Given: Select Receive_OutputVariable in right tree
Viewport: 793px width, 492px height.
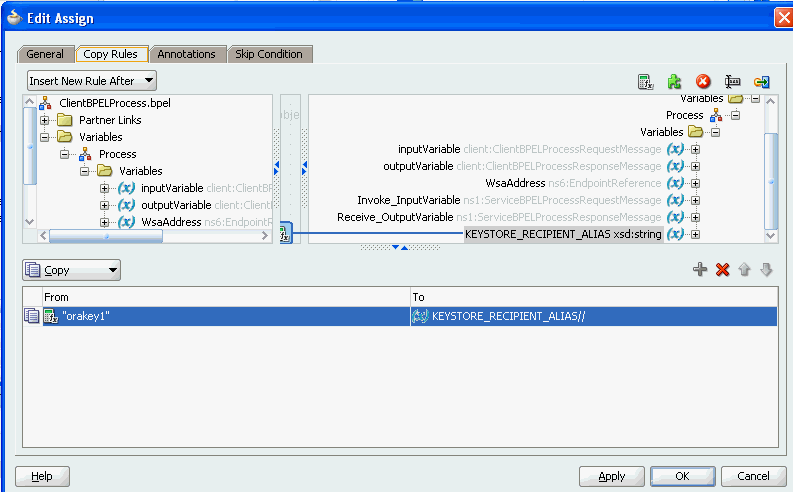Looking at the screenshot, I should pyautogui.click(x=395, y=217).
